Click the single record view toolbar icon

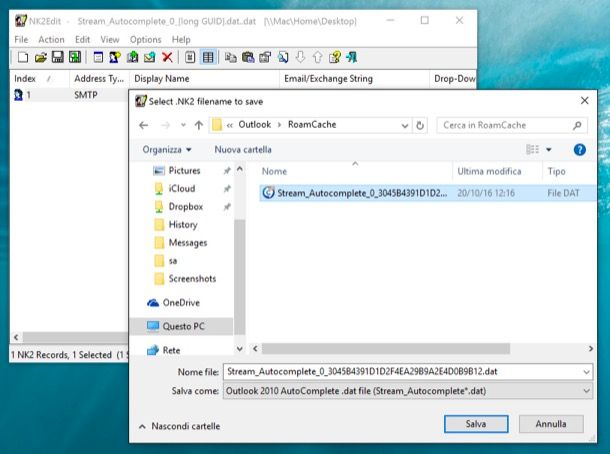pos(190,58)
